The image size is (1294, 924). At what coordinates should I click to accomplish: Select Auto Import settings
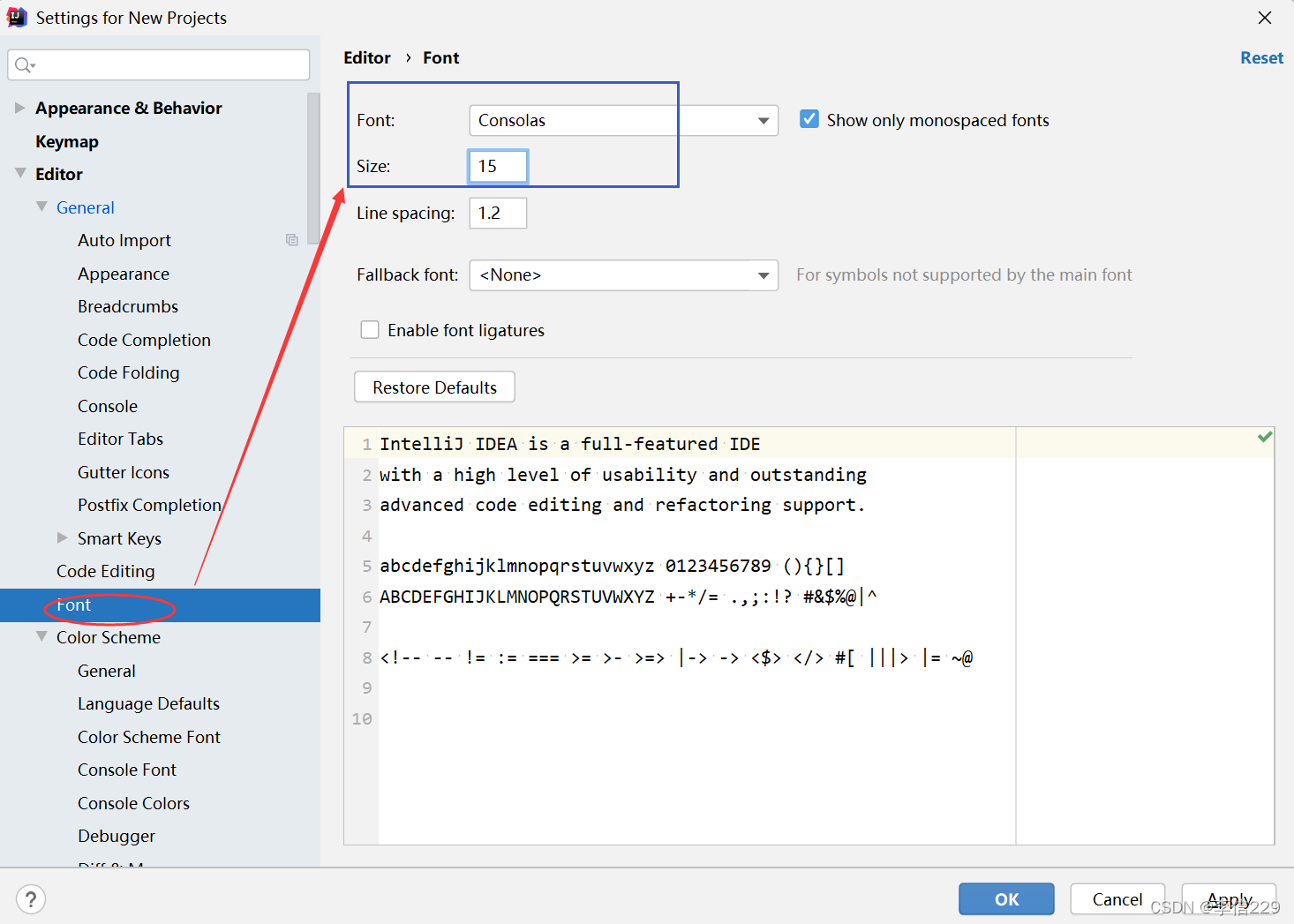(124, 240)
